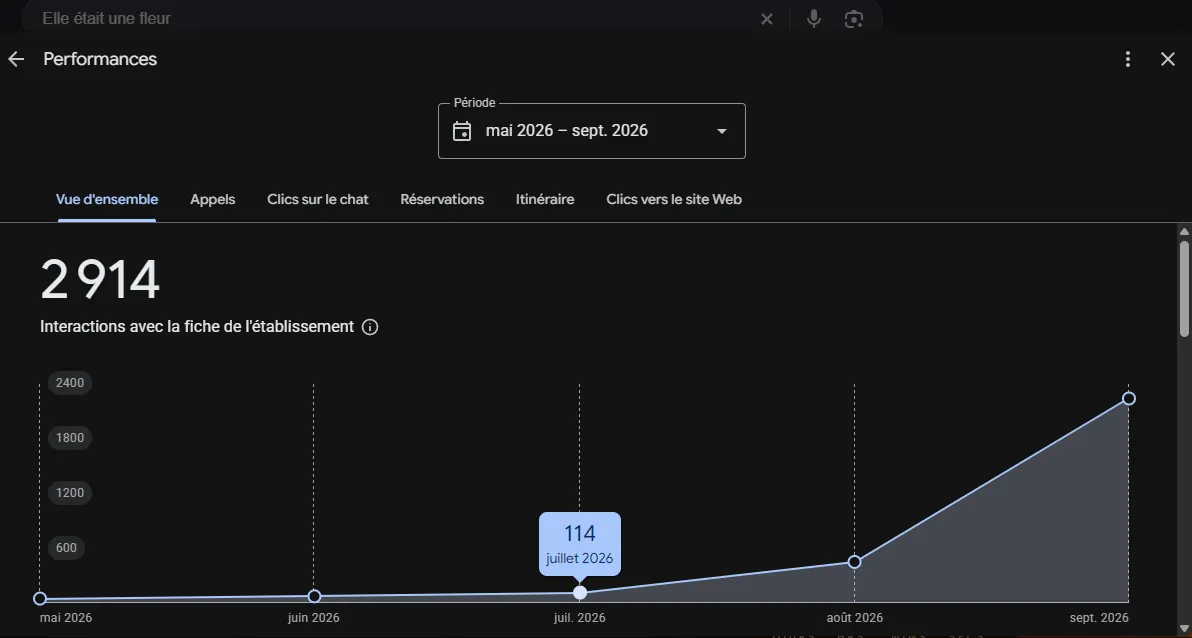Click the highlighted juillet 2026 data point
This screenshot has height=638, width=1192.
580,592
